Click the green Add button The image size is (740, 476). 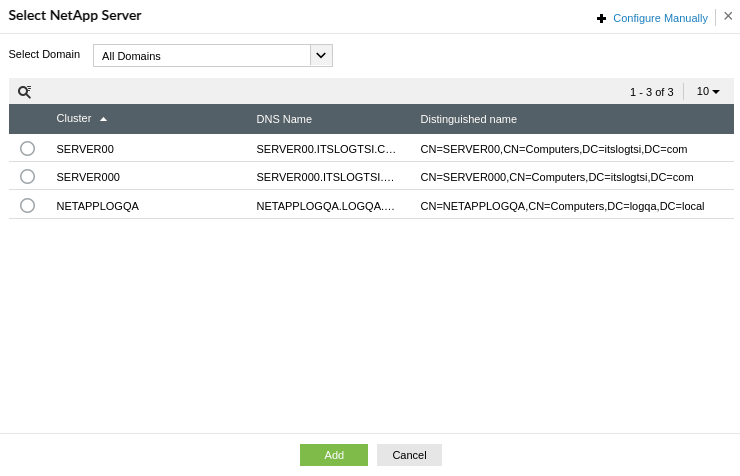point(334,455)
